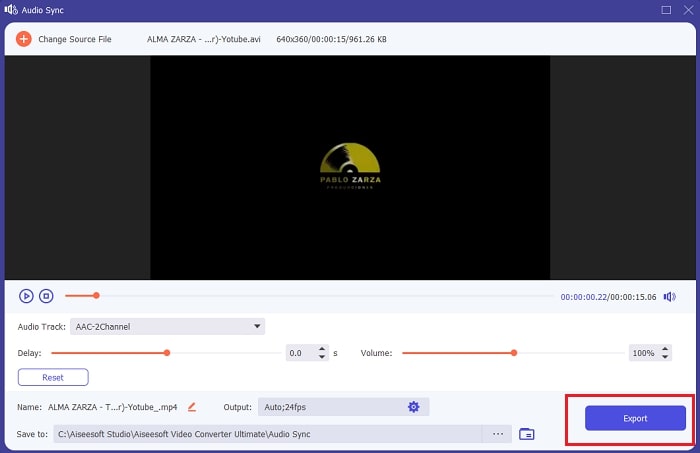Click the Save to path field
Image resolution: width=700 pixels, height=453 pixels.
pyautogui.click(x=268, y=434)
